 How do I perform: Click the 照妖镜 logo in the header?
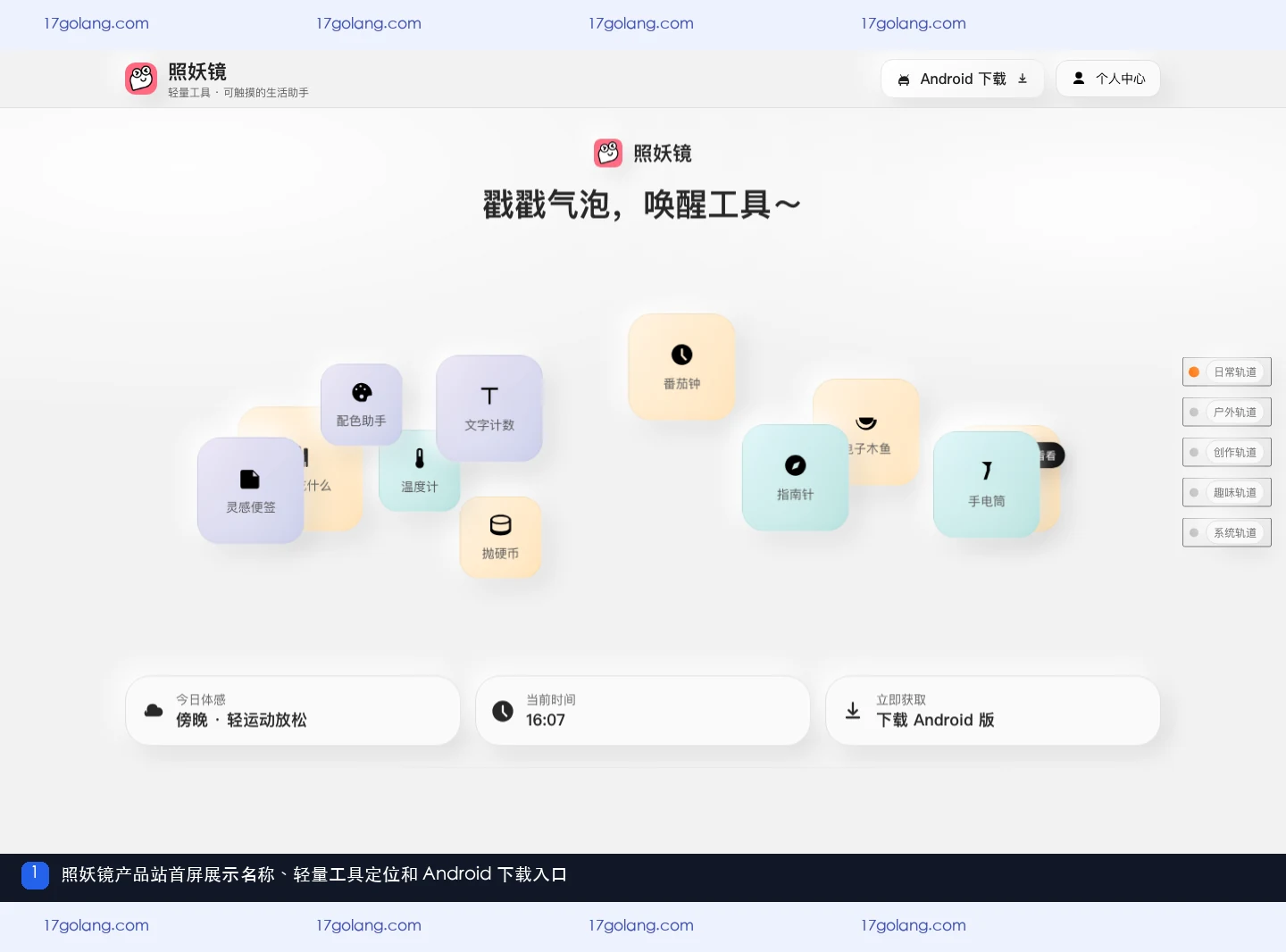tap(141, 79)
